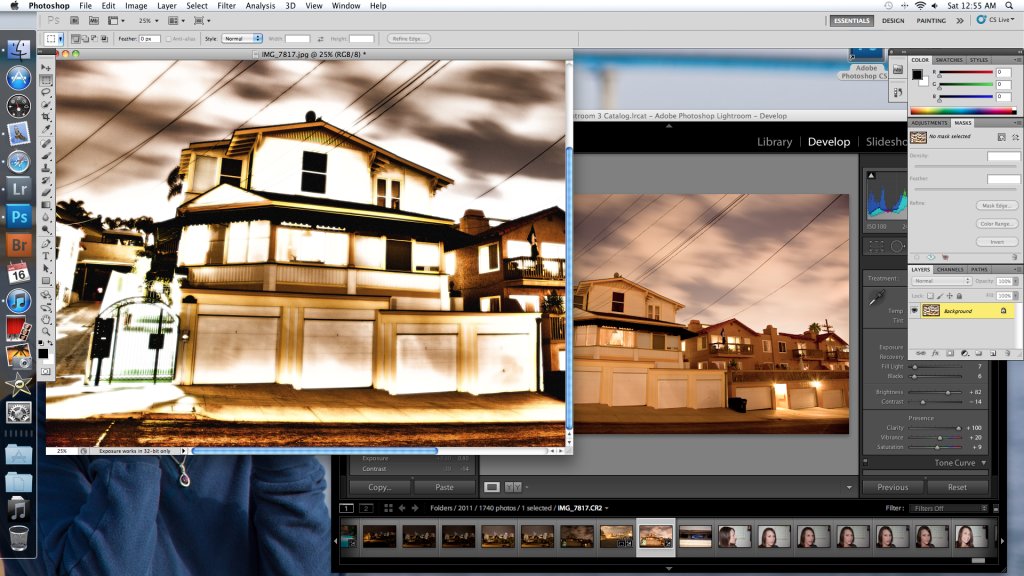Toggle Quick Mask mode in toolbox
The width and height of the screenshot is (1024, 576).
pos(46,371)
